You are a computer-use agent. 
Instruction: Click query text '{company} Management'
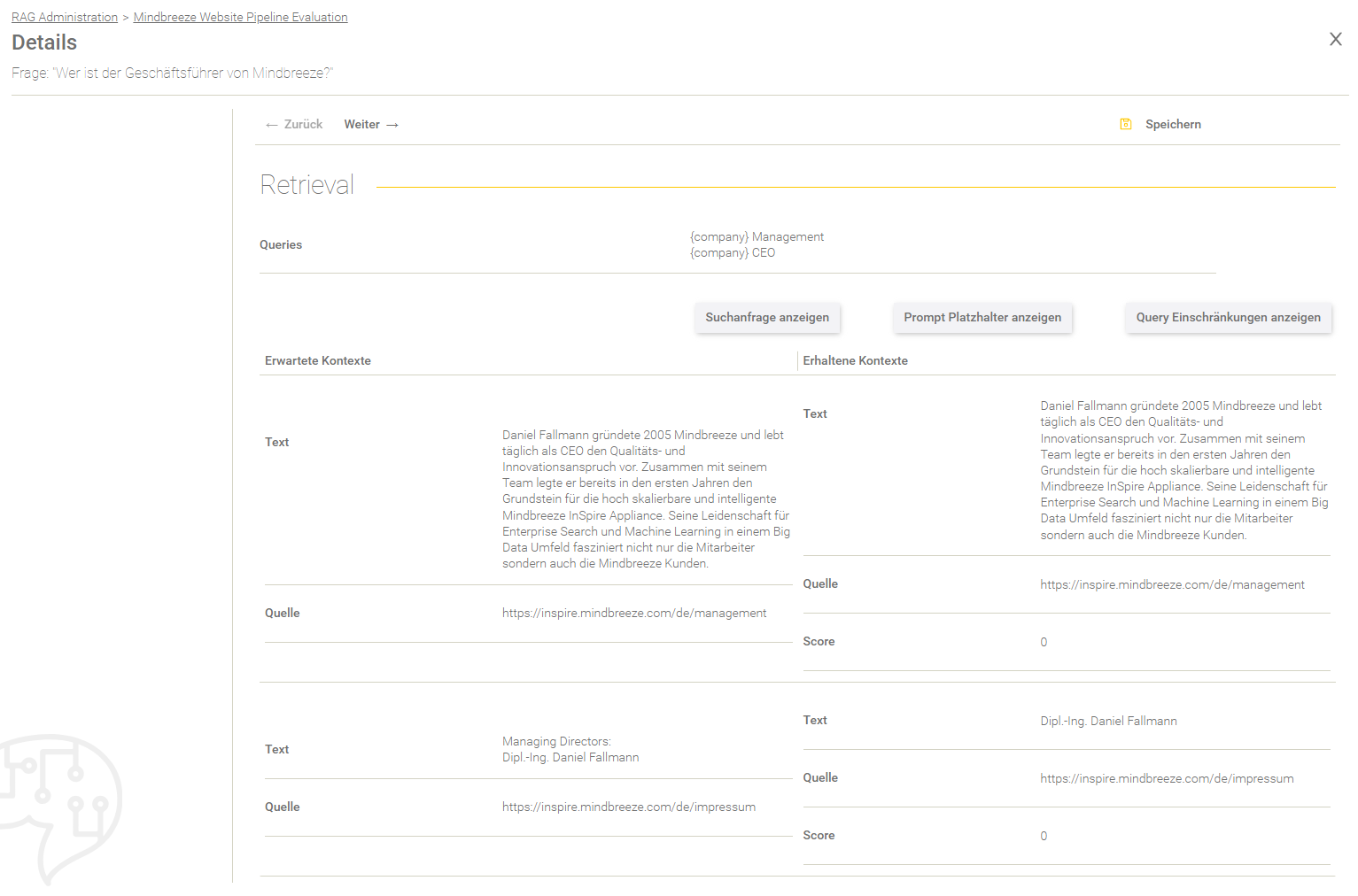757,236
